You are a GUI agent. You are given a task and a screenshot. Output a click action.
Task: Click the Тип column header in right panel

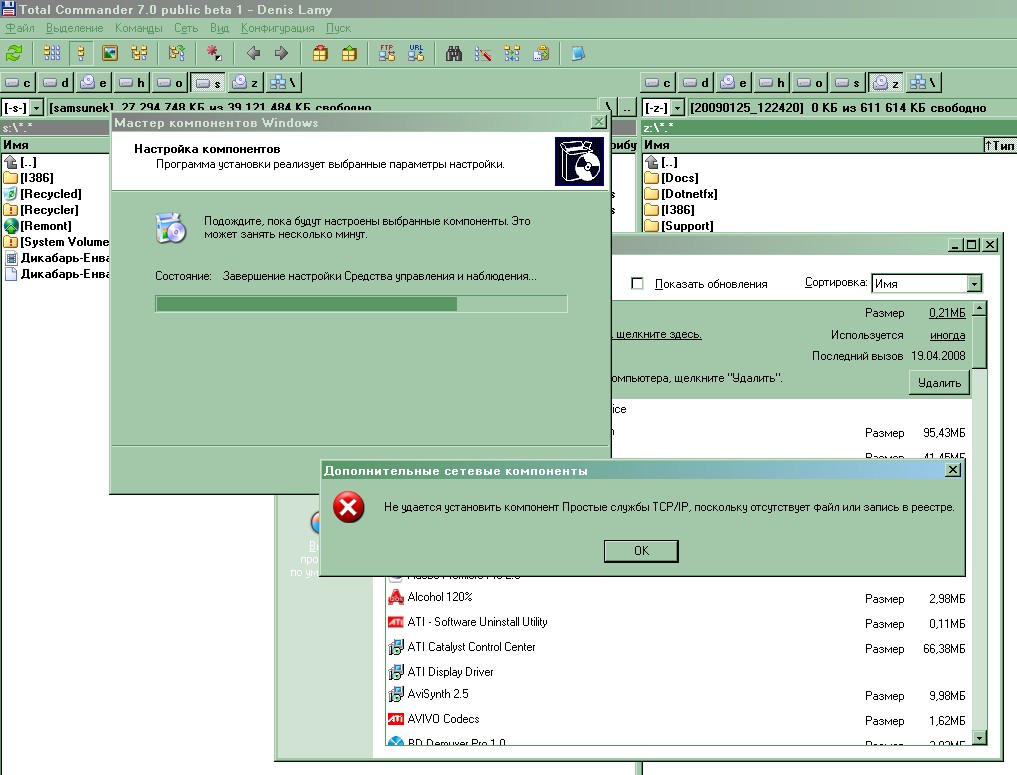click(x=1000, y=145)
